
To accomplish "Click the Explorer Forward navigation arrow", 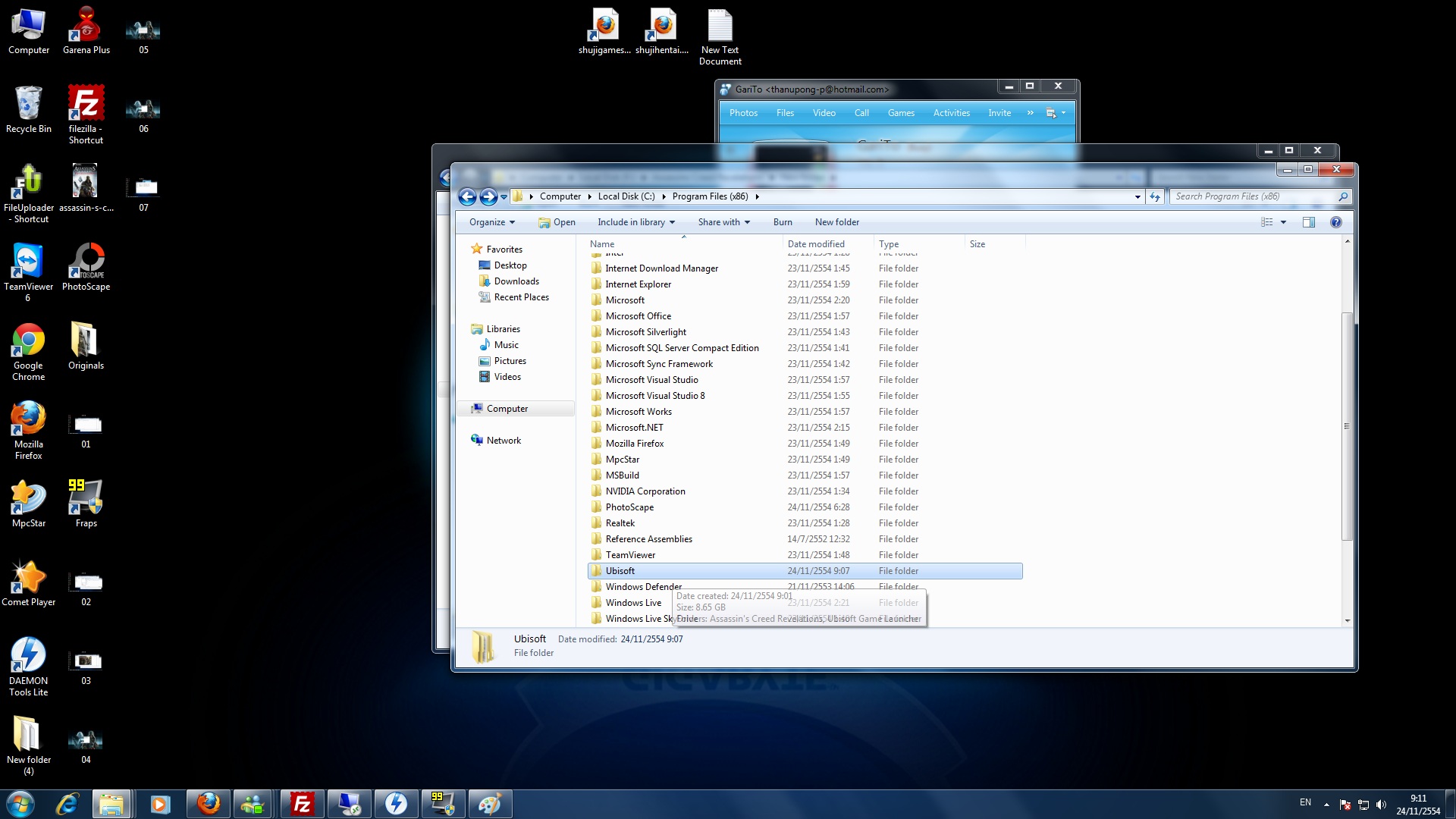I will click(488, 197).
